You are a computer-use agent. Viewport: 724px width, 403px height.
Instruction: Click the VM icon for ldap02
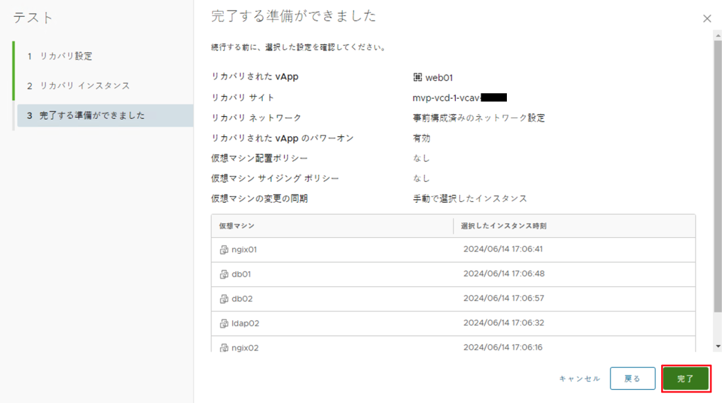tap(224, 324)
